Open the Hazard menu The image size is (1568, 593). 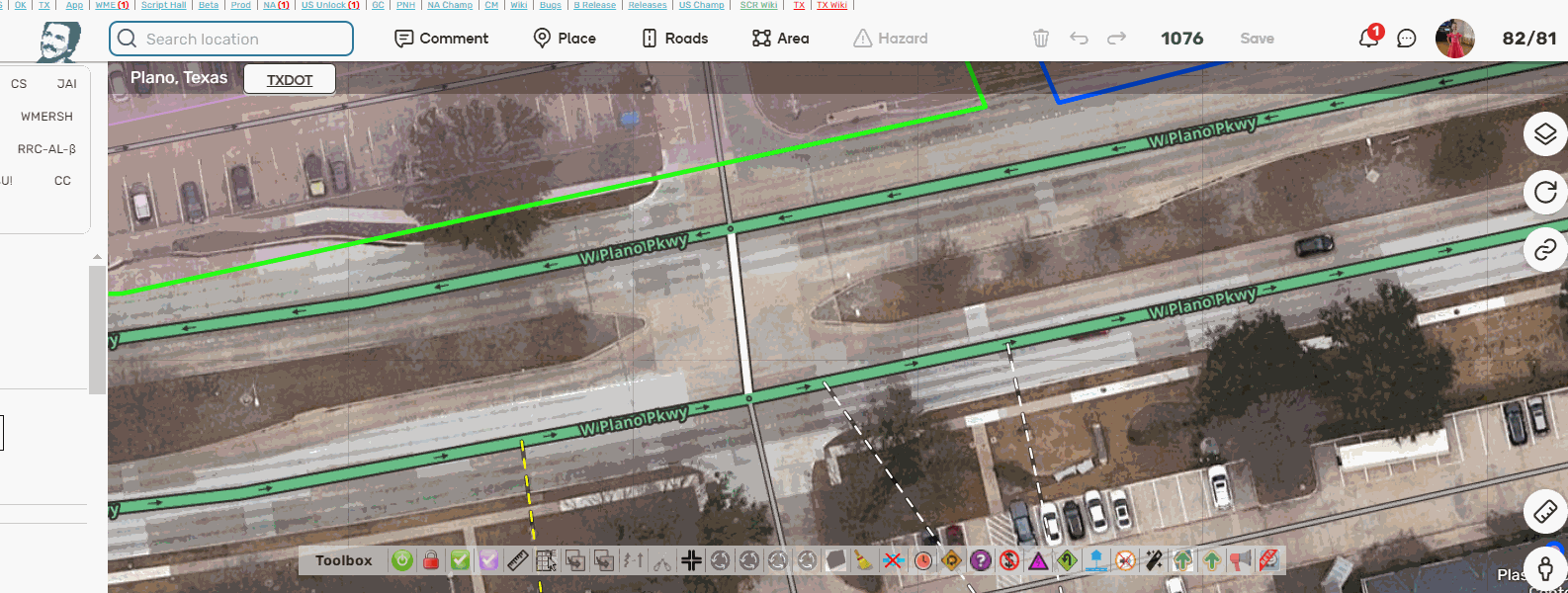[x=891, y=39]
